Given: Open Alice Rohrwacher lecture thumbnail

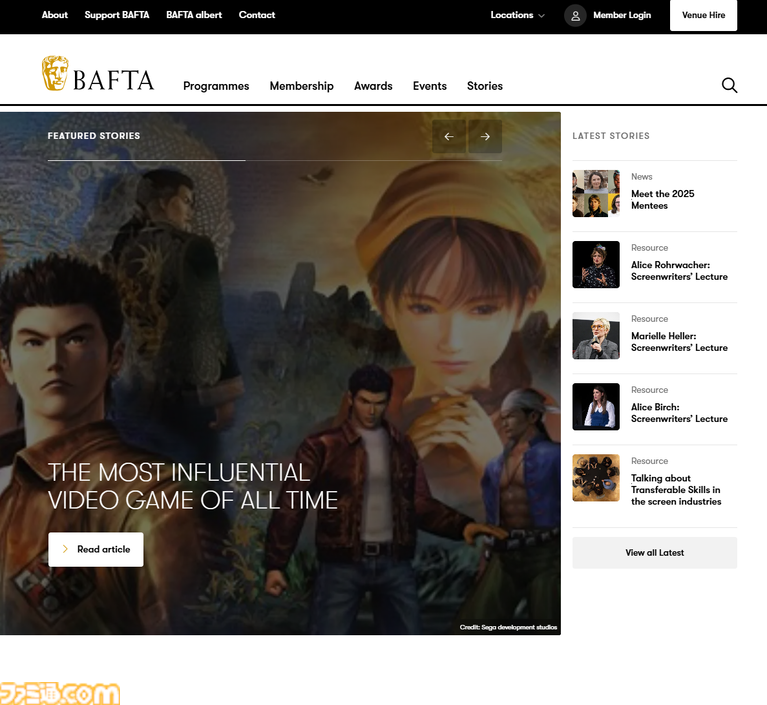Looking at the screenshot, I should [596, 265].
